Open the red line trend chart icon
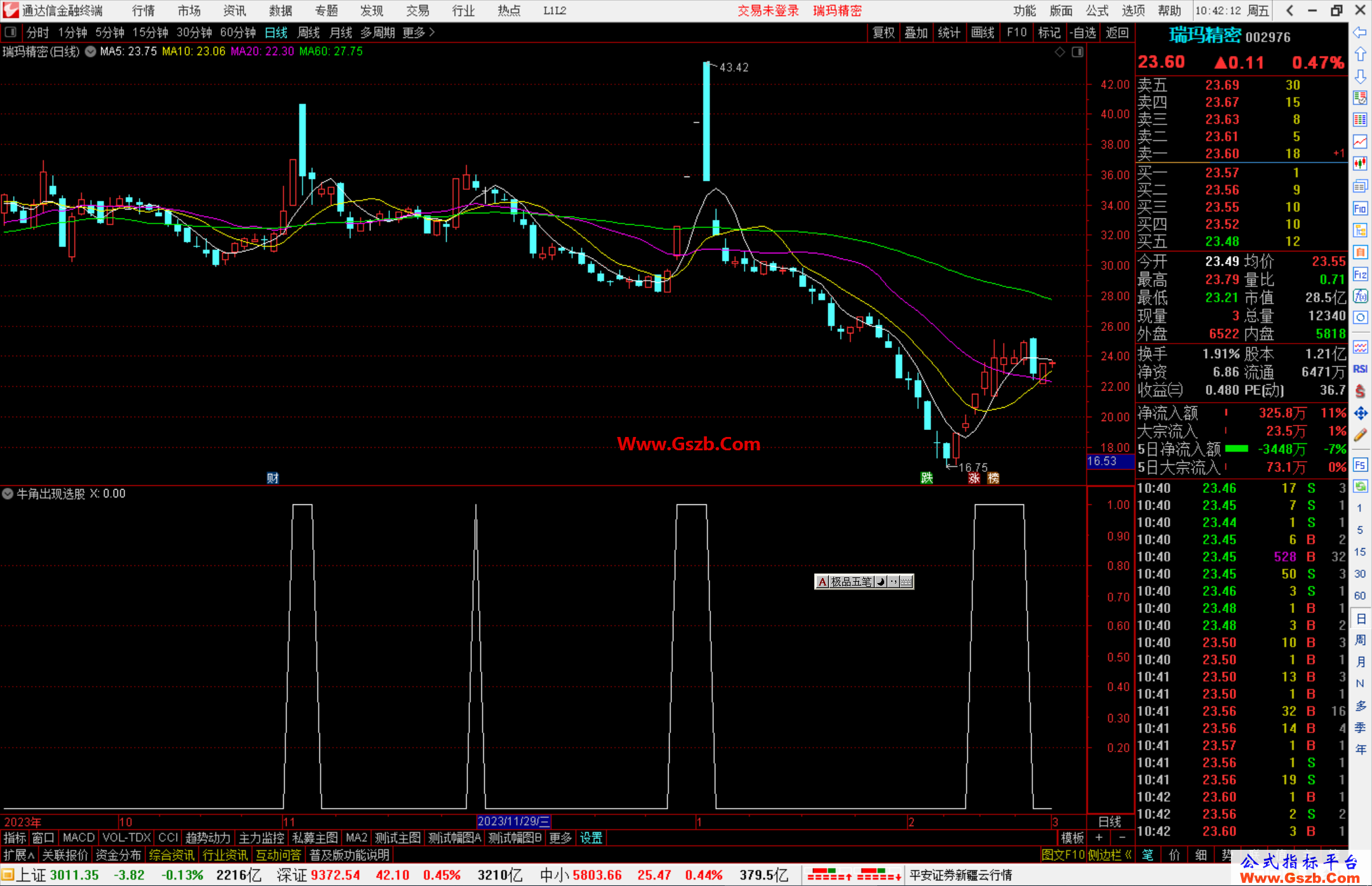Viewport: 1372px width, 886px height. (1360, 142)
